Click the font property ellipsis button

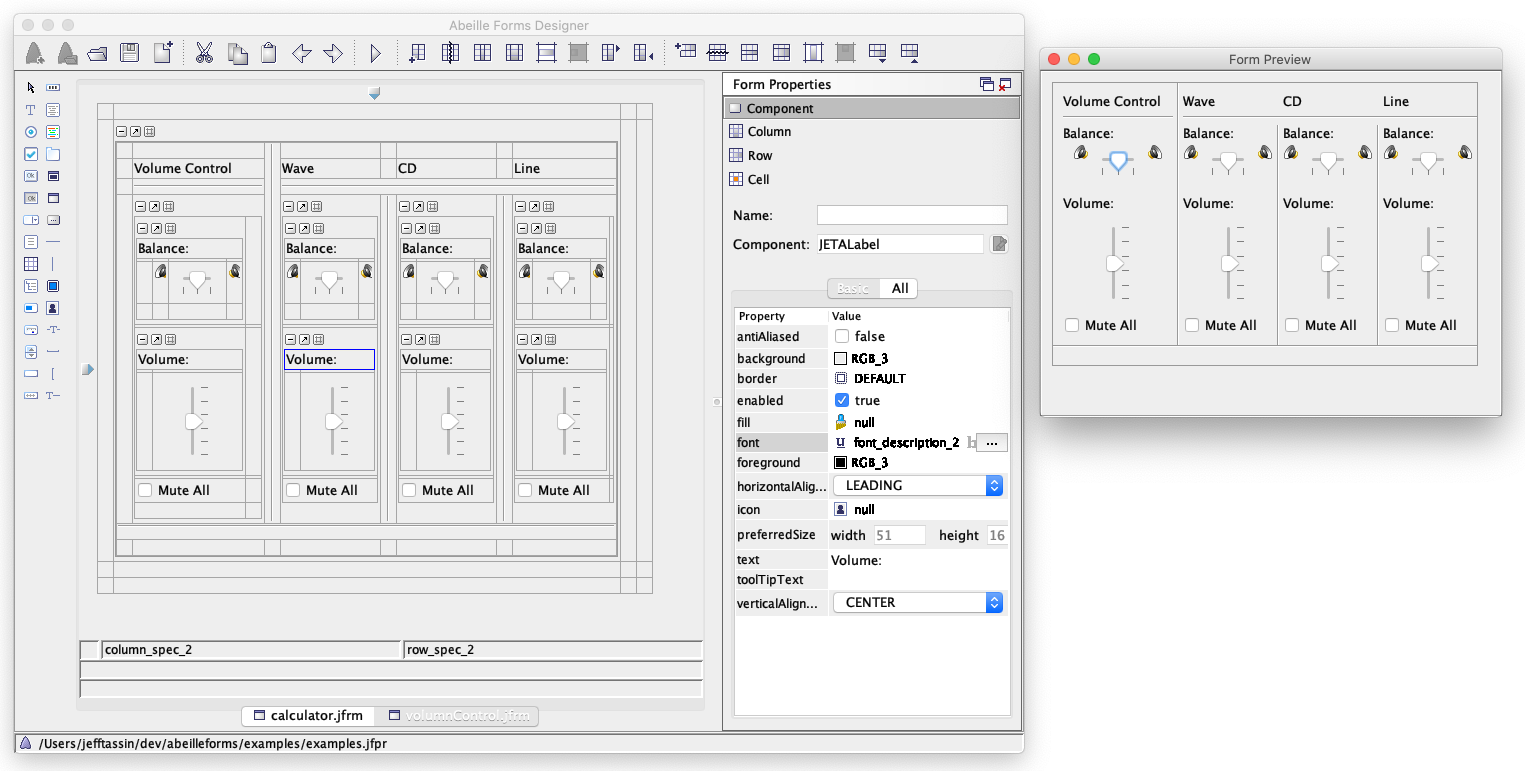[x=992, y=442]
